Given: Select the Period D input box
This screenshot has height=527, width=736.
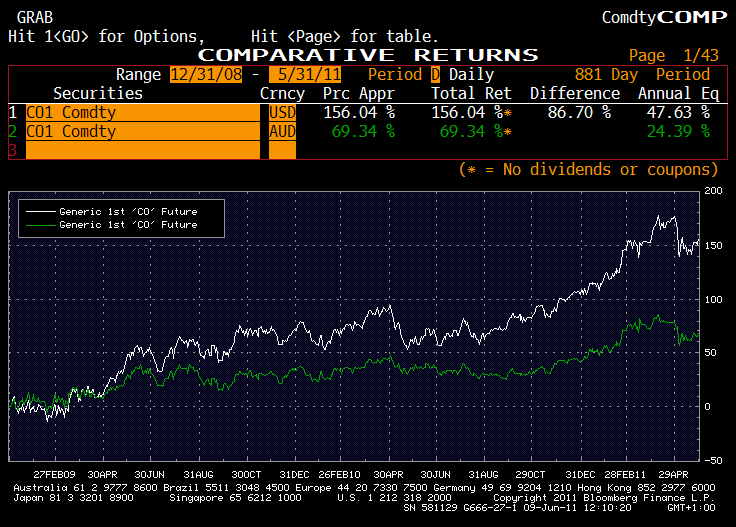Looking at the screenshot, I should (x=436, y=75).
